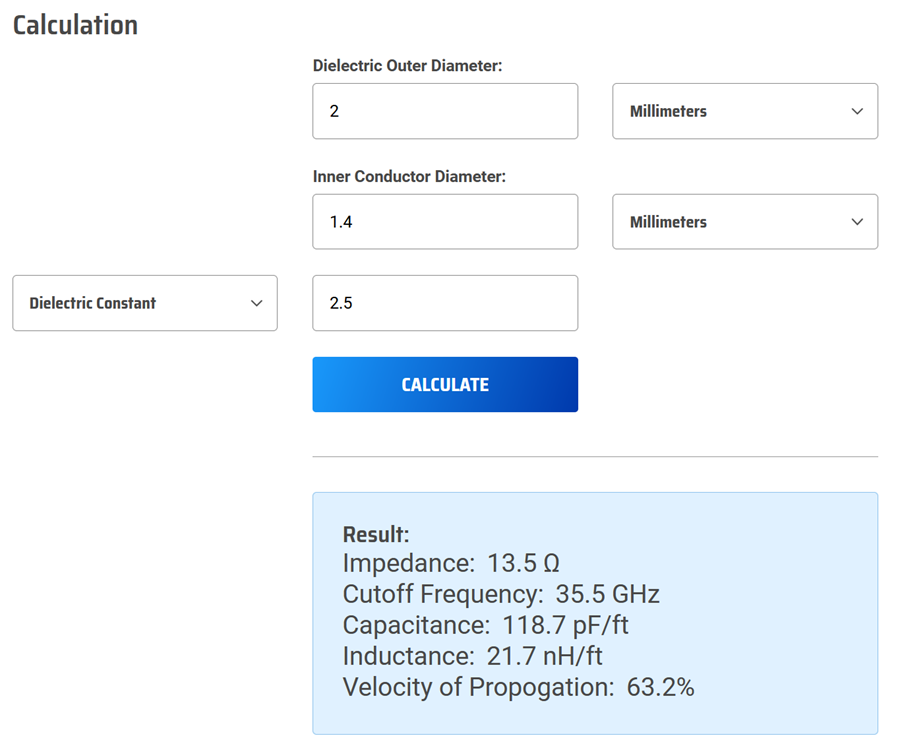900x740 pixels.
Task: Click the Dielectric Outer Diameter input field
Action: pyautogui.click(x=445, y=111)
